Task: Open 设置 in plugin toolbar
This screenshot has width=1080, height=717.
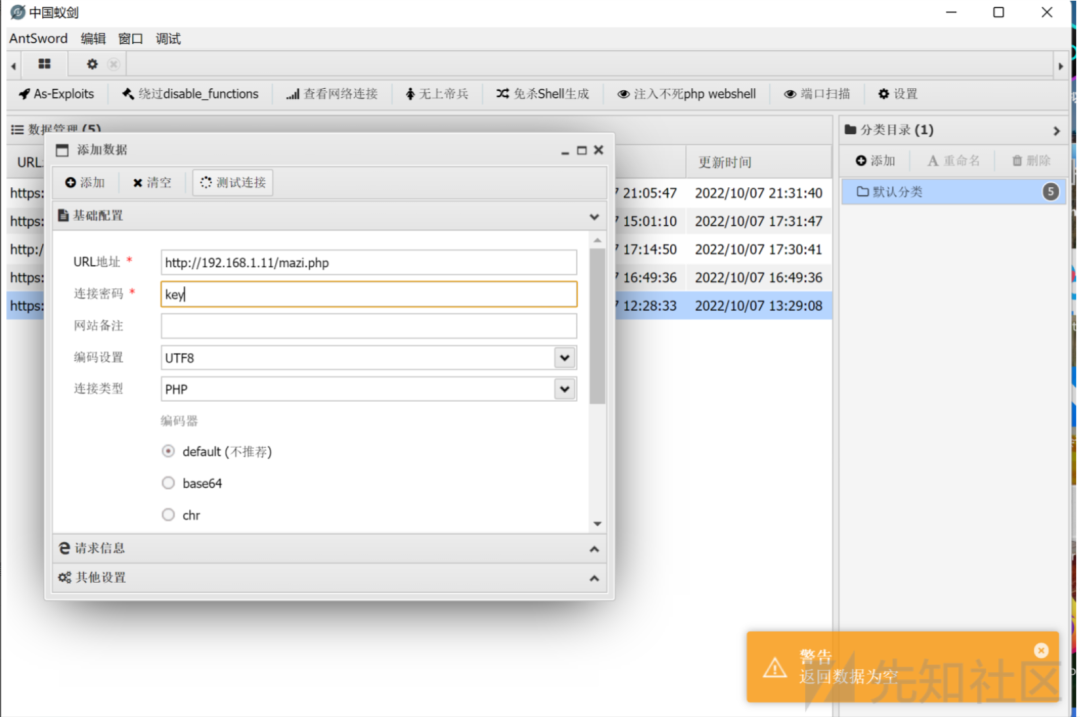Action: click(x=897, y=94)
